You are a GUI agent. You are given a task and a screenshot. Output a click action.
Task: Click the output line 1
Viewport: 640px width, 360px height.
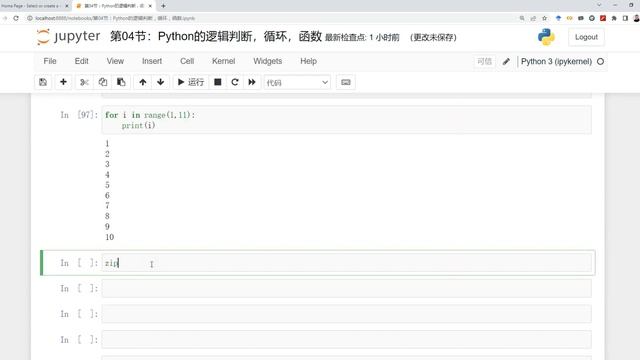coord(107,144)
